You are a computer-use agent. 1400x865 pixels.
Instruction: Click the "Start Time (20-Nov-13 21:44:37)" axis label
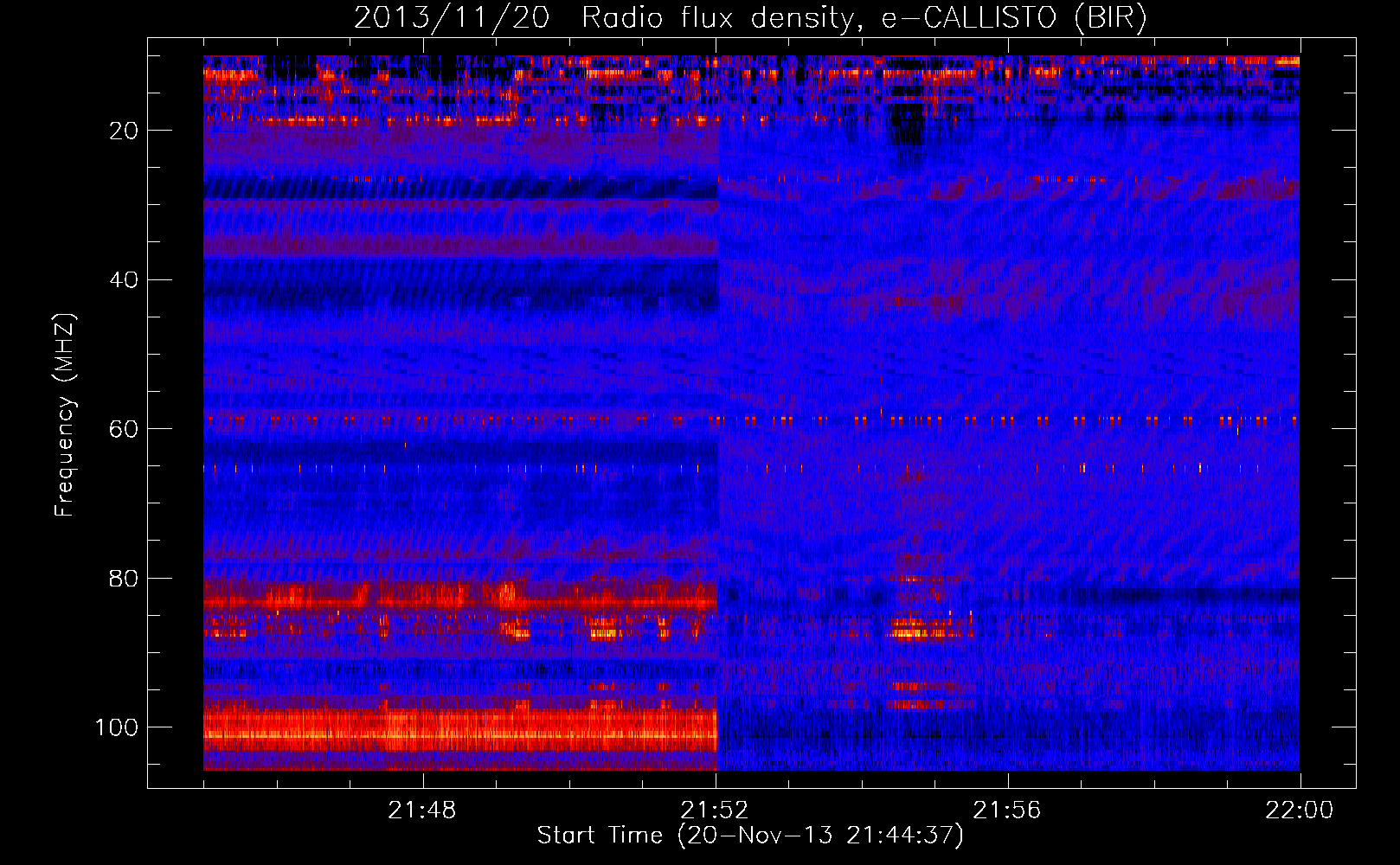click(750, 836)
